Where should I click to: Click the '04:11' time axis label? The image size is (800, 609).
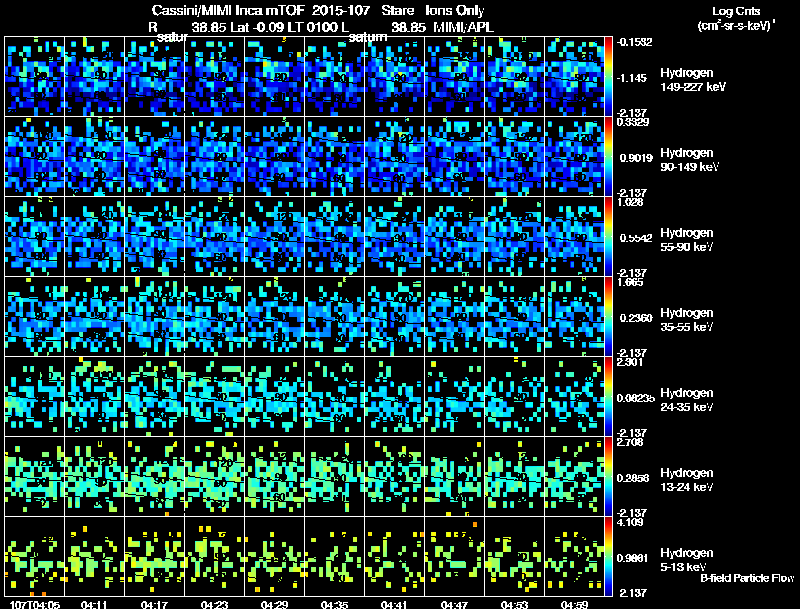[94, 604]
